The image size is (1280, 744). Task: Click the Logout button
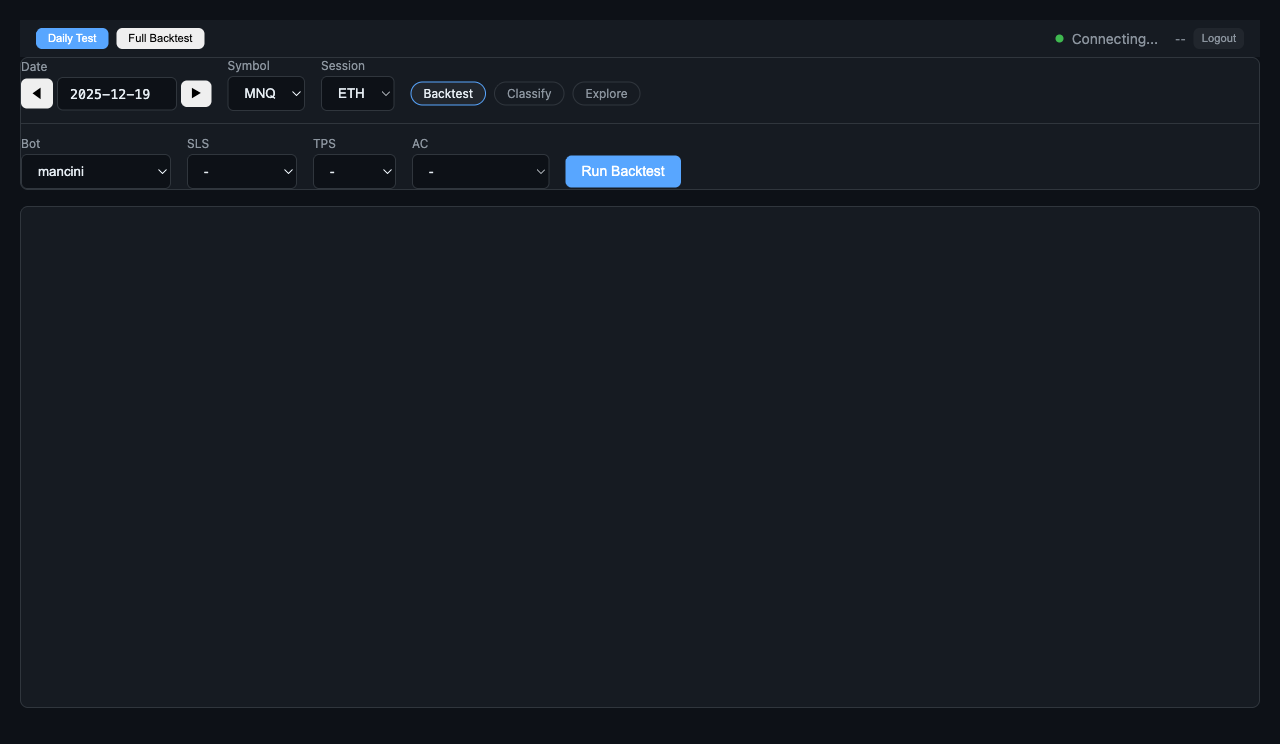click(1218, 38)
